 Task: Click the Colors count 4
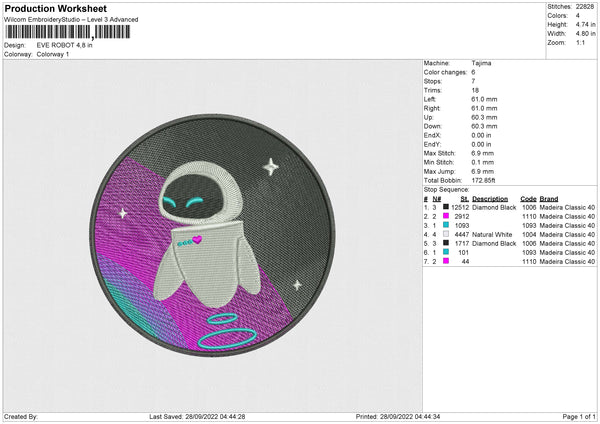pyautogui.click(x=577, y=16)
